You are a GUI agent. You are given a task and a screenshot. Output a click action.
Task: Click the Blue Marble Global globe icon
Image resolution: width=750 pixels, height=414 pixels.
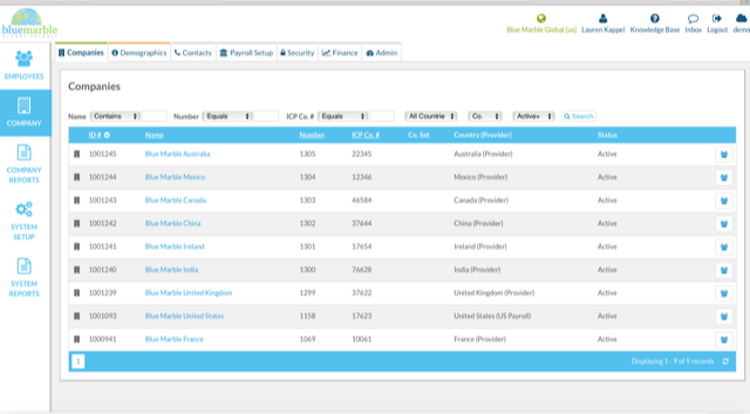(541, 18)
